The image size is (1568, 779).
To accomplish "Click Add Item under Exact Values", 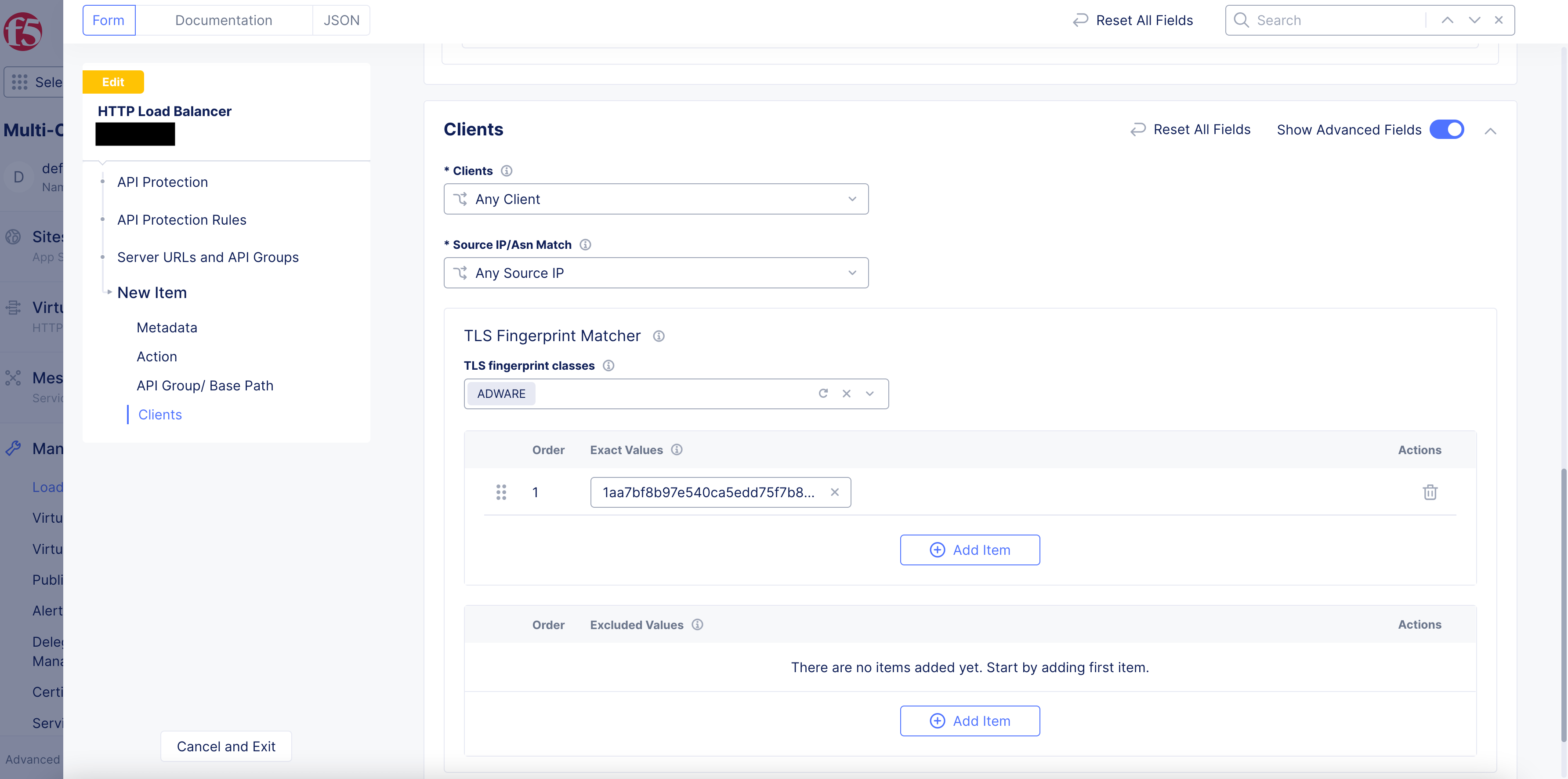I will (x=970, y=550).
